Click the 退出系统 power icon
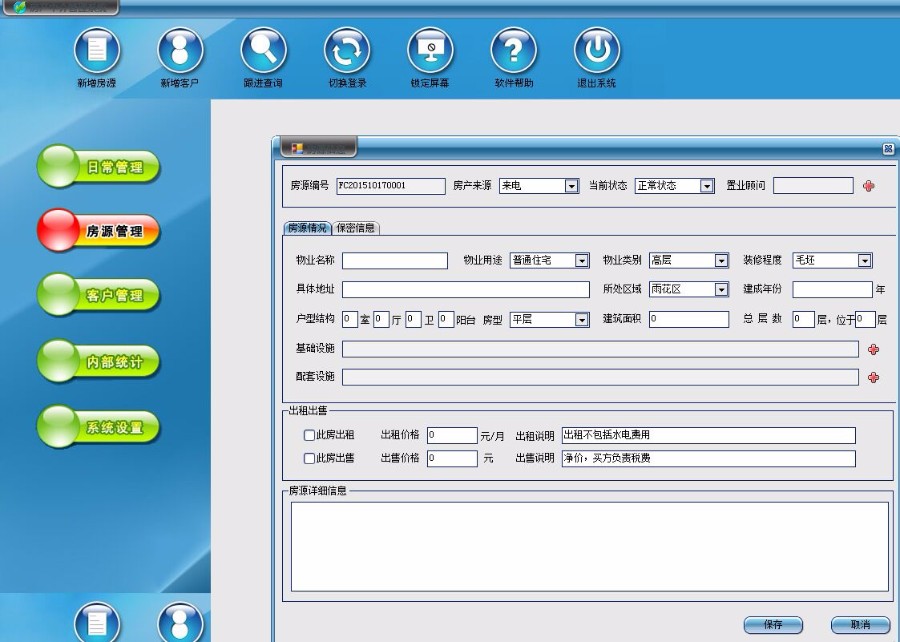Screen dimensions: 900x642 [x=597, y=50]
